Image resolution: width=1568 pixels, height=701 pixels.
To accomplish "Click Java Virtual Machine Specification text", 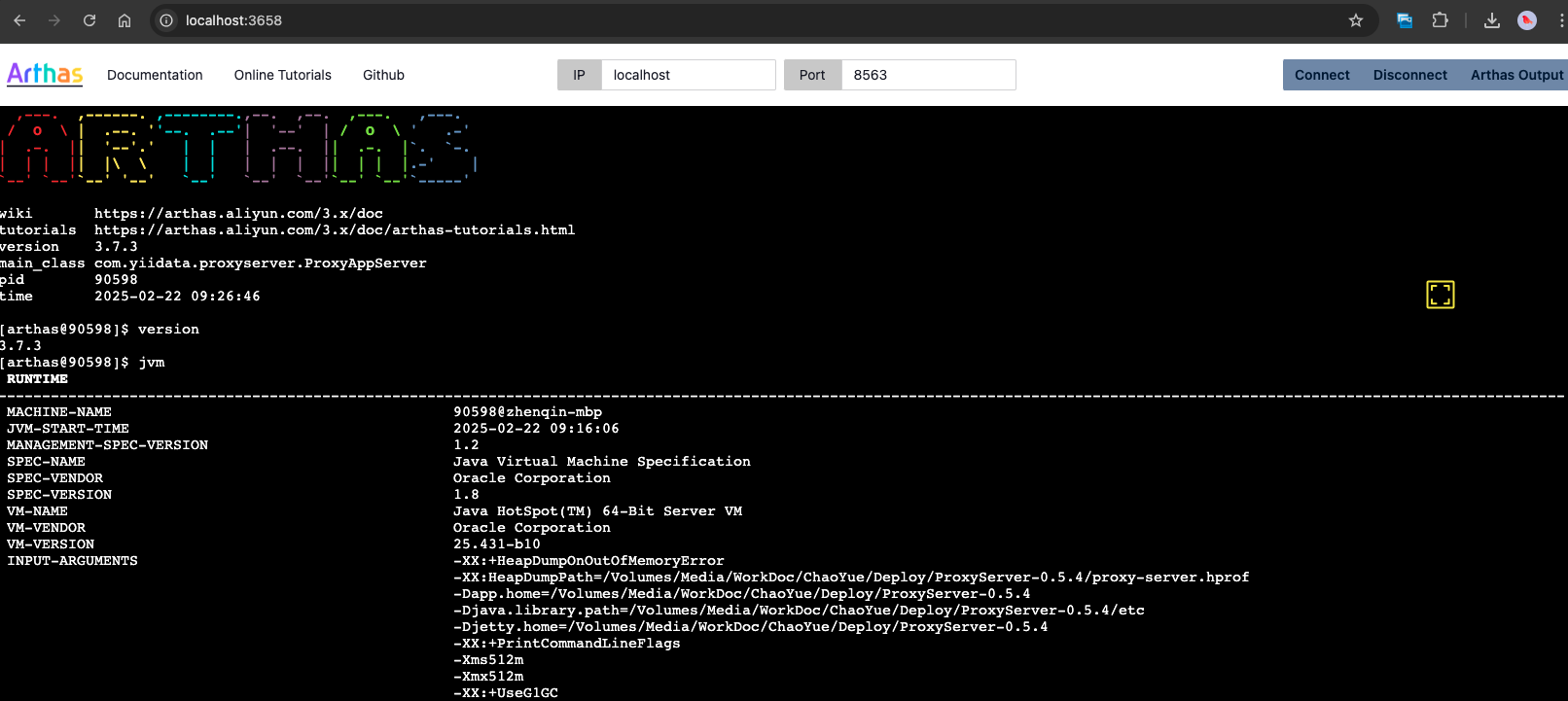I will pos(602,461).
